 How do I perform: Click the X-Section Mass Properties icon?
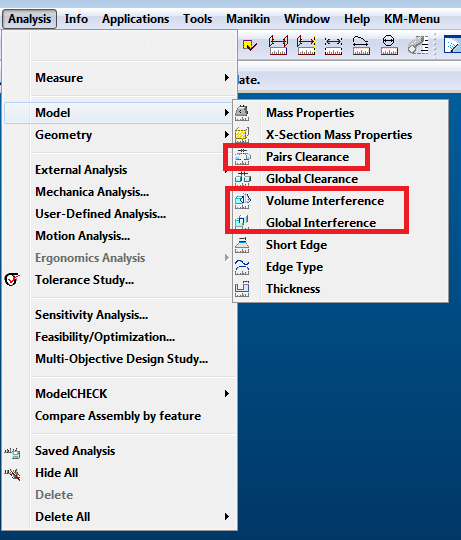242,135
